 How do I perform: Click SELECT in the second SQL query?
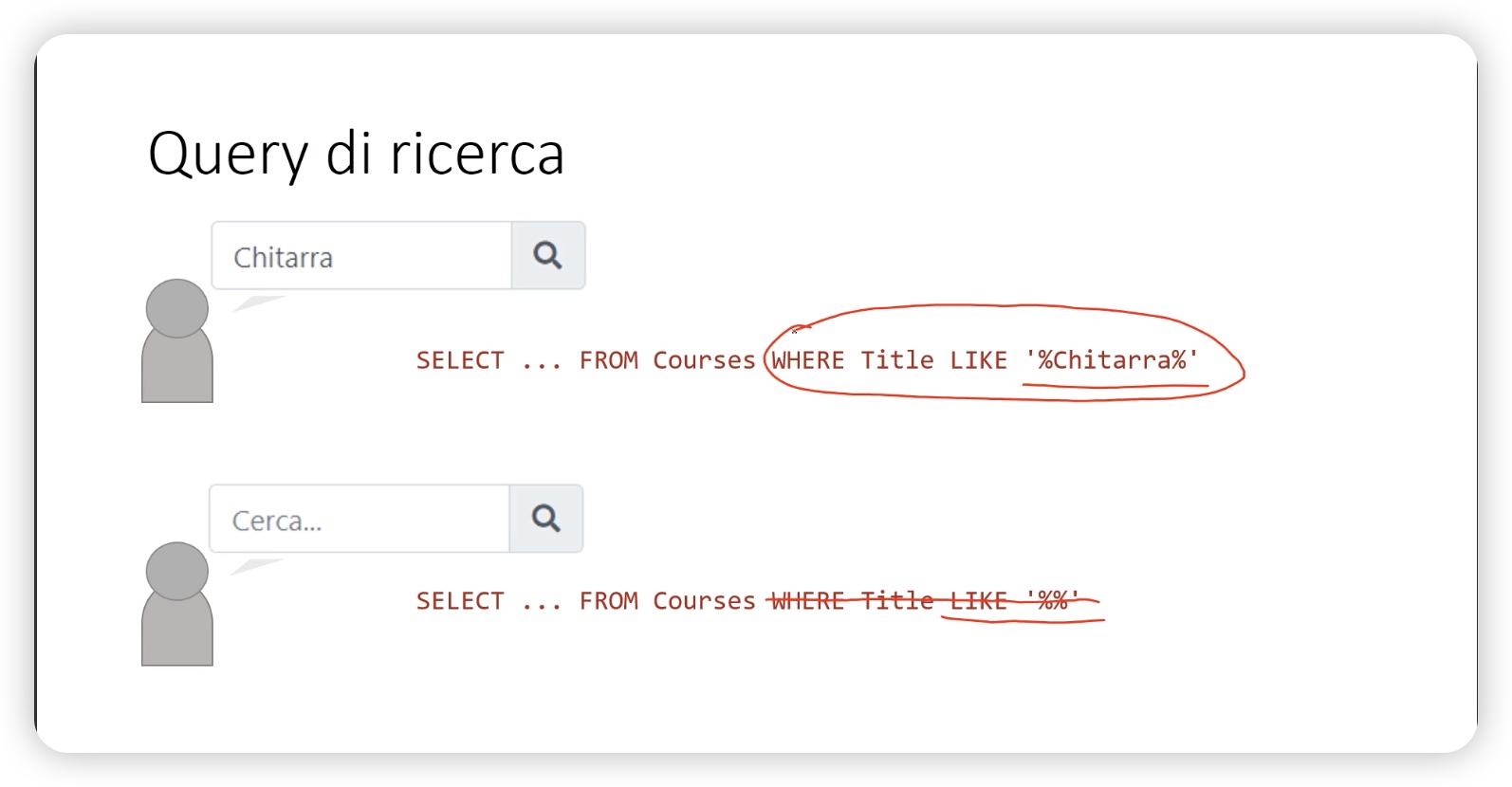point(460,601)
